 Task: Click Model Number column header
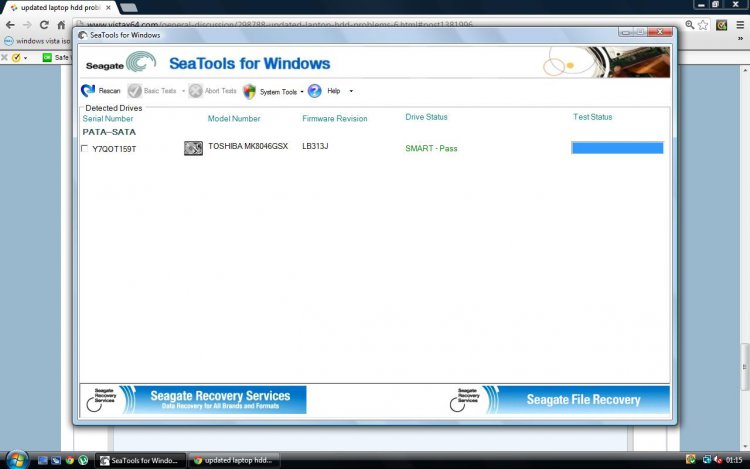234,119
